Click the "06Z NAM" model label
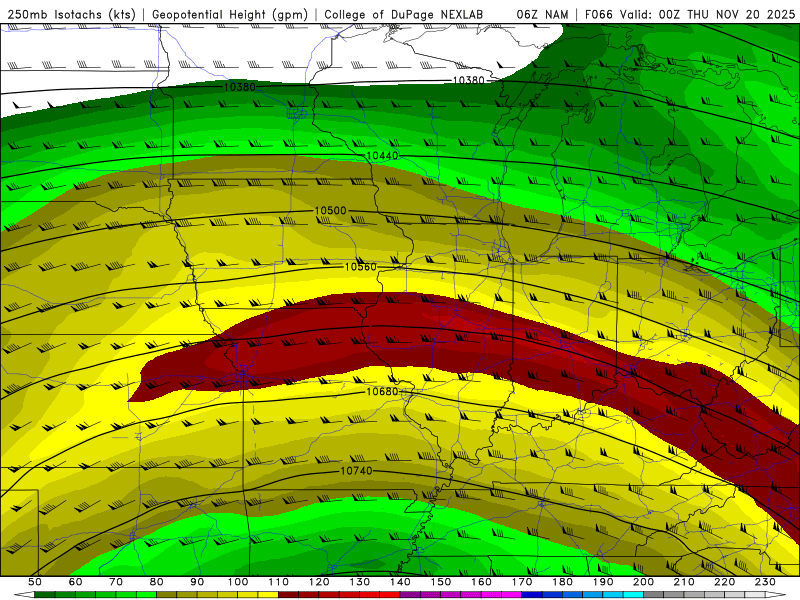Viewport: 800px width, 600px height. (x=542, y=15)
